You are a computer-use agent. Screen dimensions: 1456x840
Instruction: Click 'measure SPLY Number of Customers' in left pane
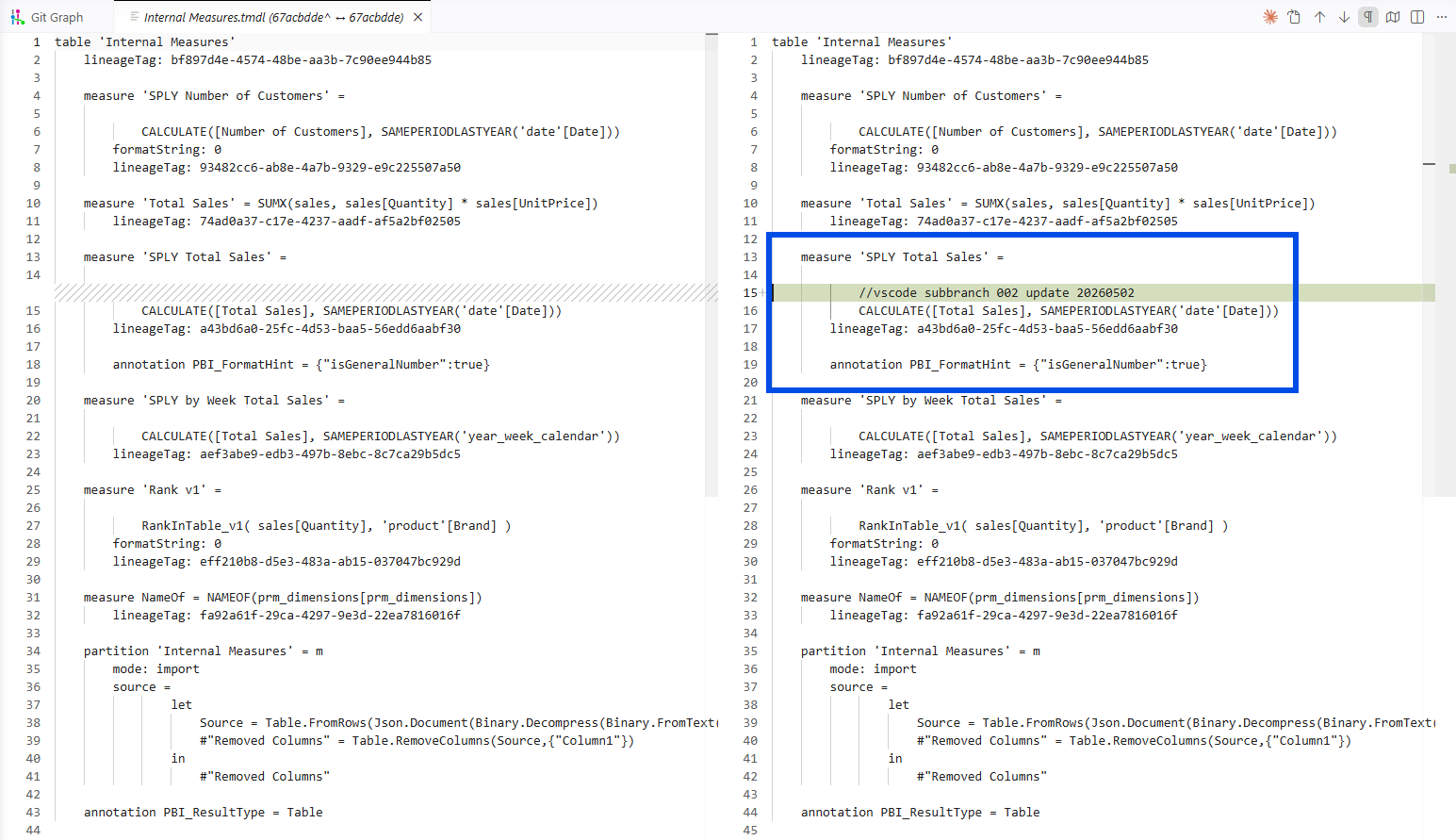tap(214, 96)
